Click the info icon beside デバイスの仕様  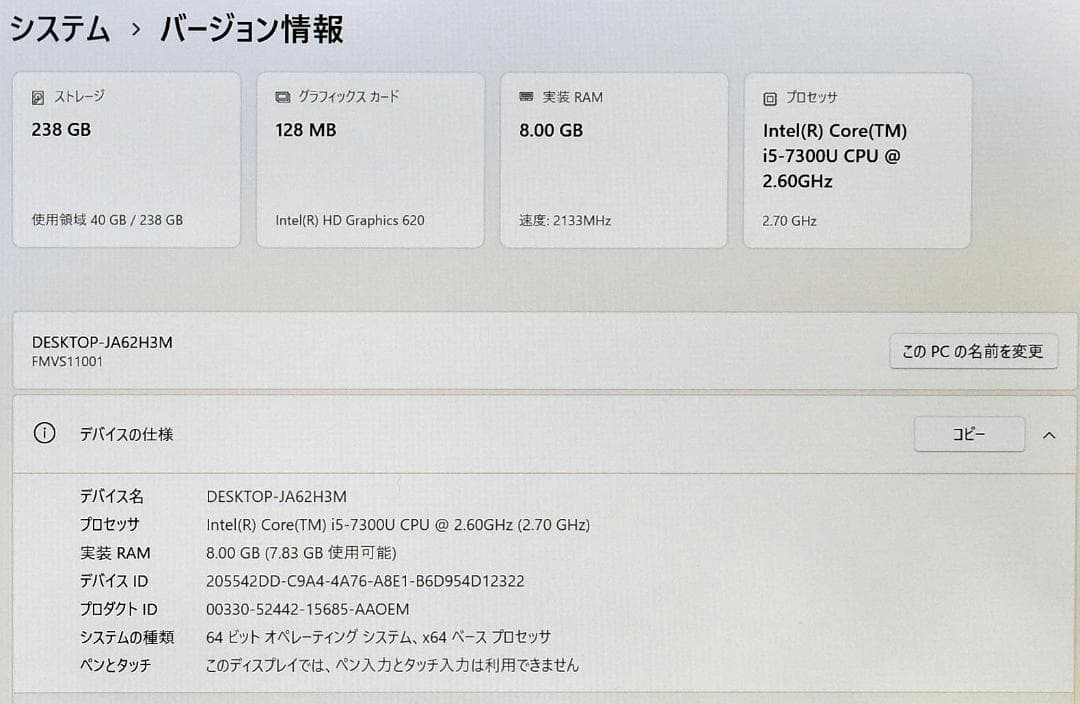(42, 434)
